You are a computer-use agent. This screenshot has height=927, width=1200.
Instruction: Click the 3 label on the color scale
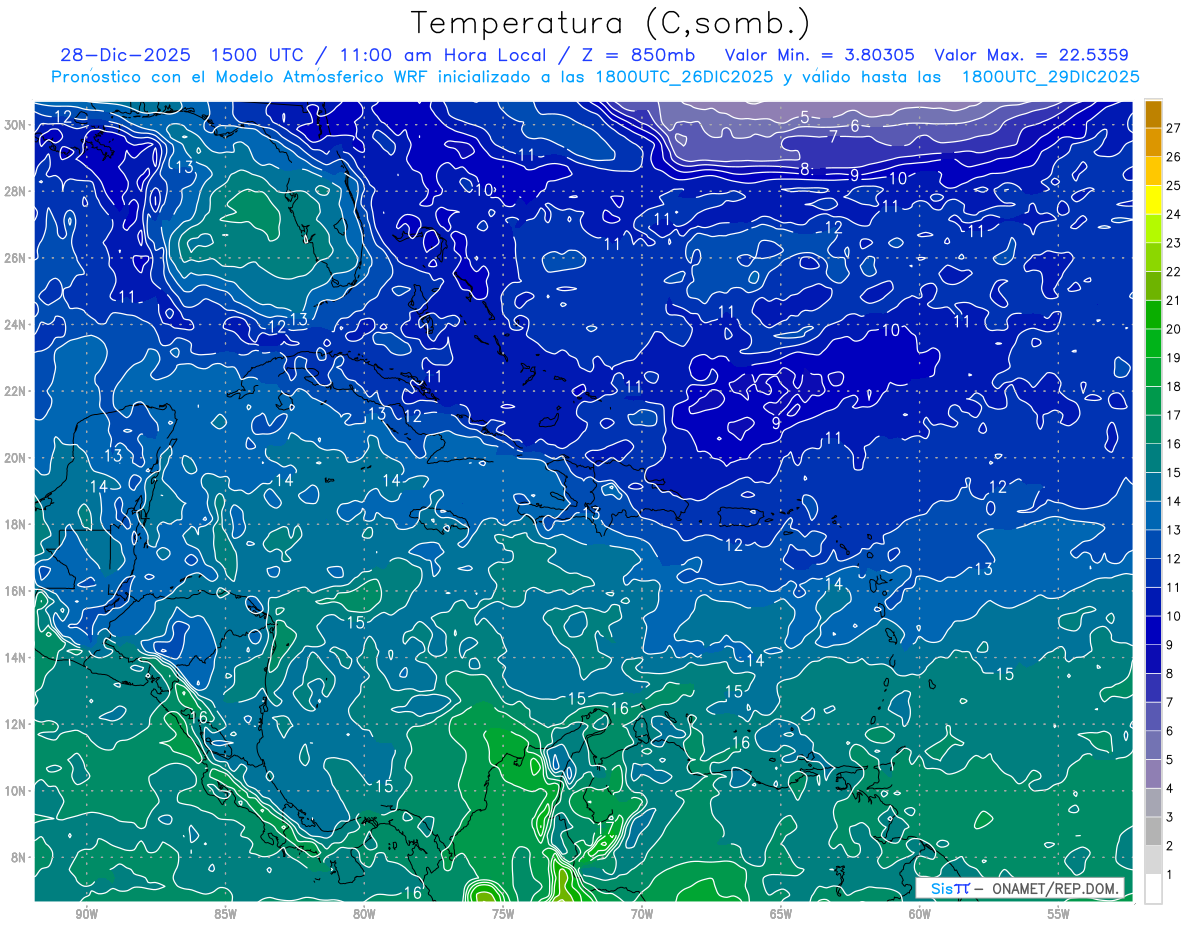(1170, 818)
